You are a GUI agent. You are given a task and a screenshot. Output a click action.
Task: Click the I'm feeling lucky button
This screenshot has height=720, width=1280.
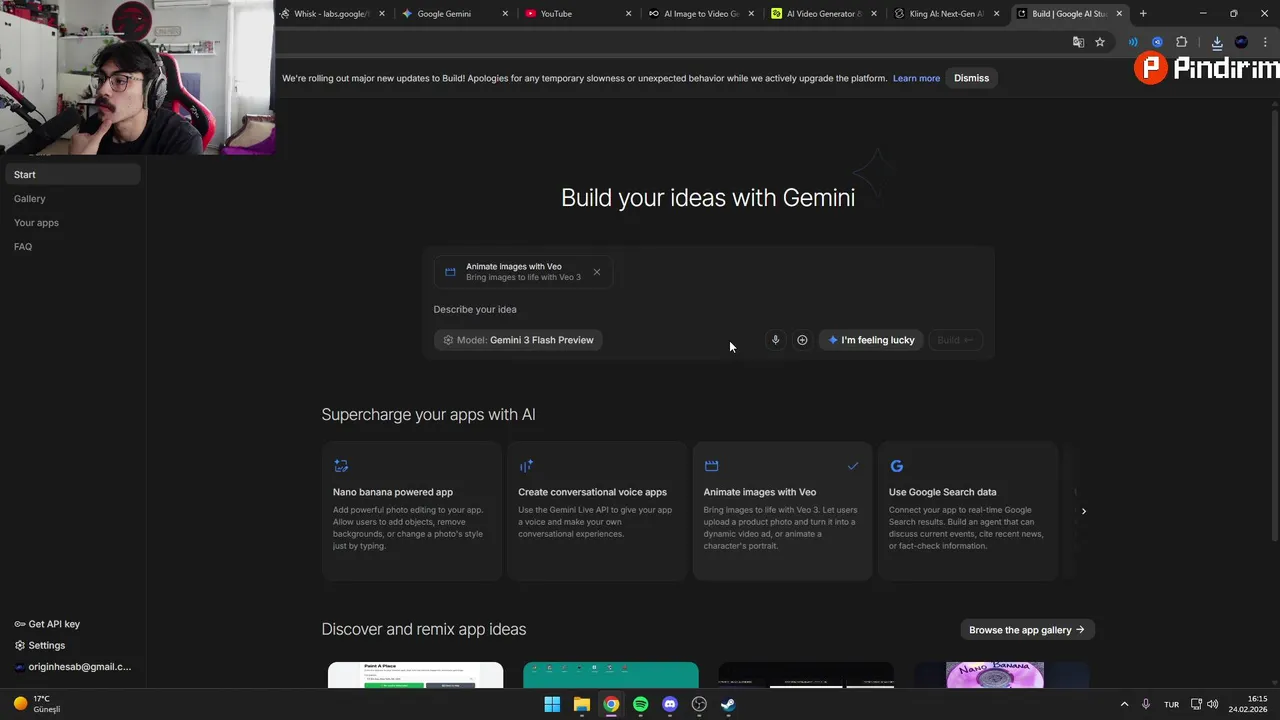[x=871, y=340]
